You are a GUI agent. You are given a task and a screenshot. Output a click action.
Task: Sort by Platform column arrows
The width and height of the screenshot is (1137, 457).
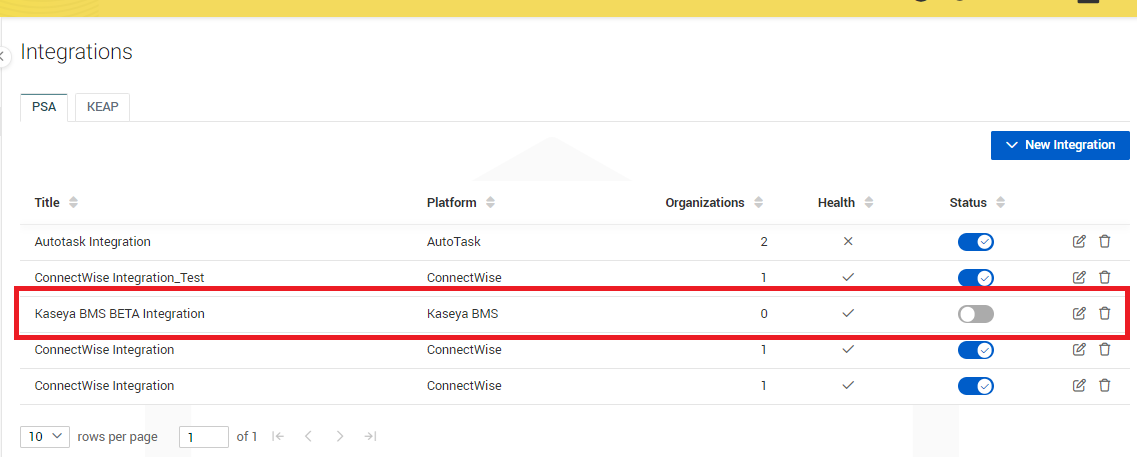[x=490, y=203]
